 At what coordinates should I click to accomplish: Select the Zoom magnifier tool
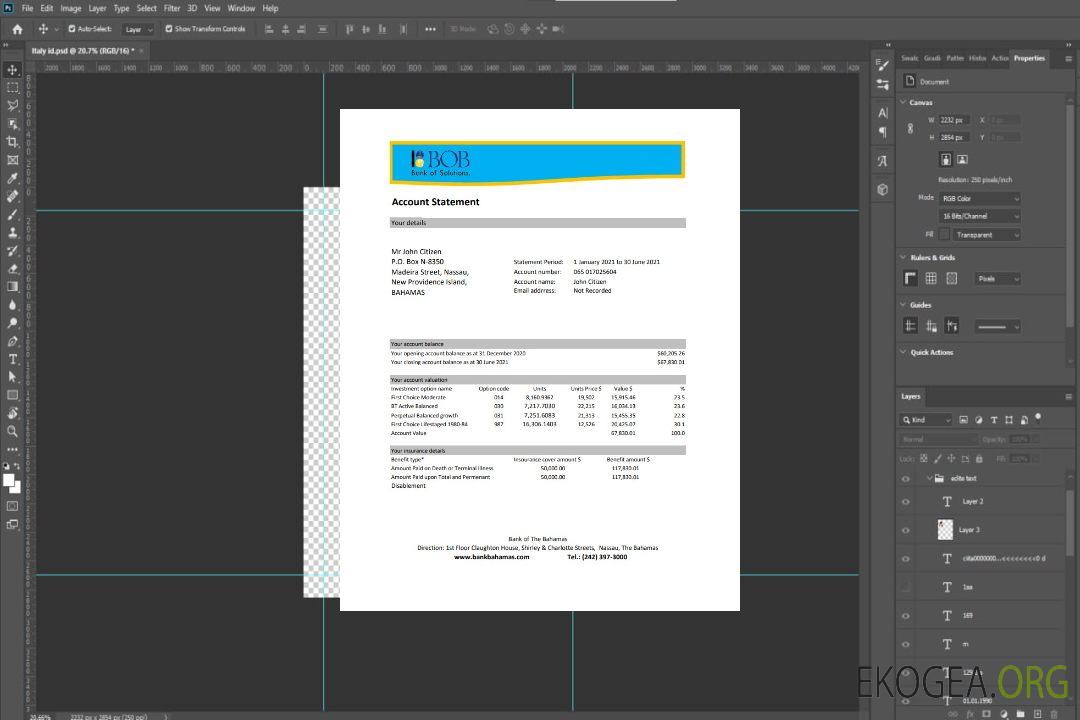12,431
